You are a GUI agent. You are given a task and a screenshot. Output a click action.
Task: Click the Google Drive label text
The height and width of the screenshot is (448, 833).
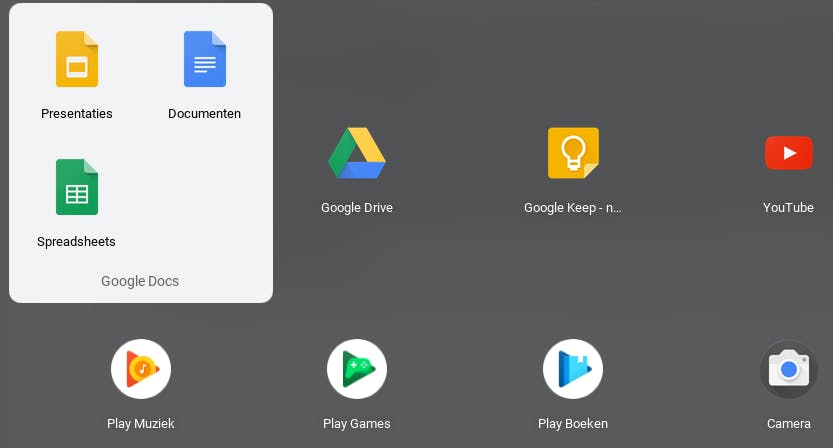pyautogui.click(x=357, y=208)
